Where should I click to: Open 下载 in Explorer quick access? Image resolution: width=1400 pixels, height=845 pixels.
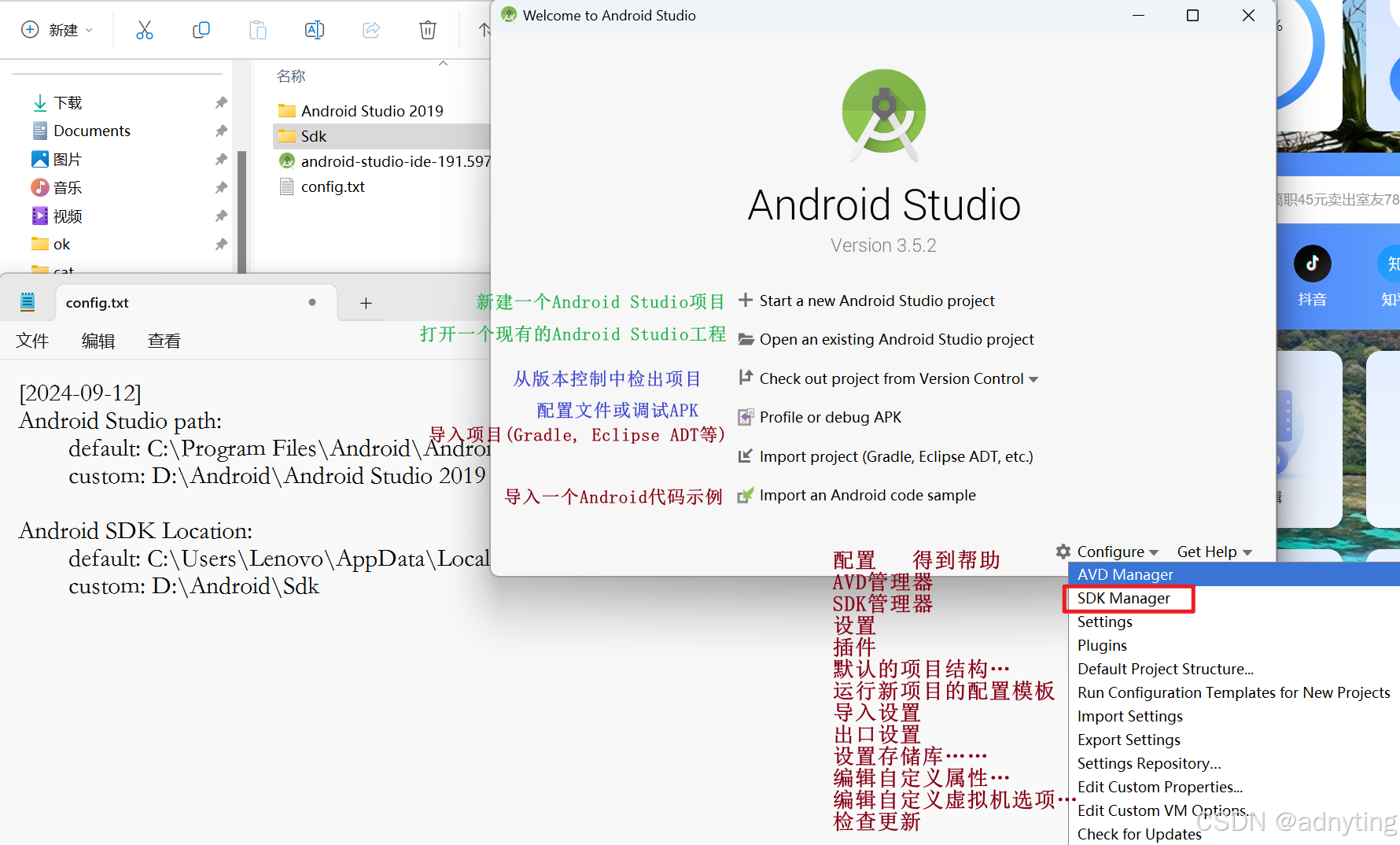(68, 103)
